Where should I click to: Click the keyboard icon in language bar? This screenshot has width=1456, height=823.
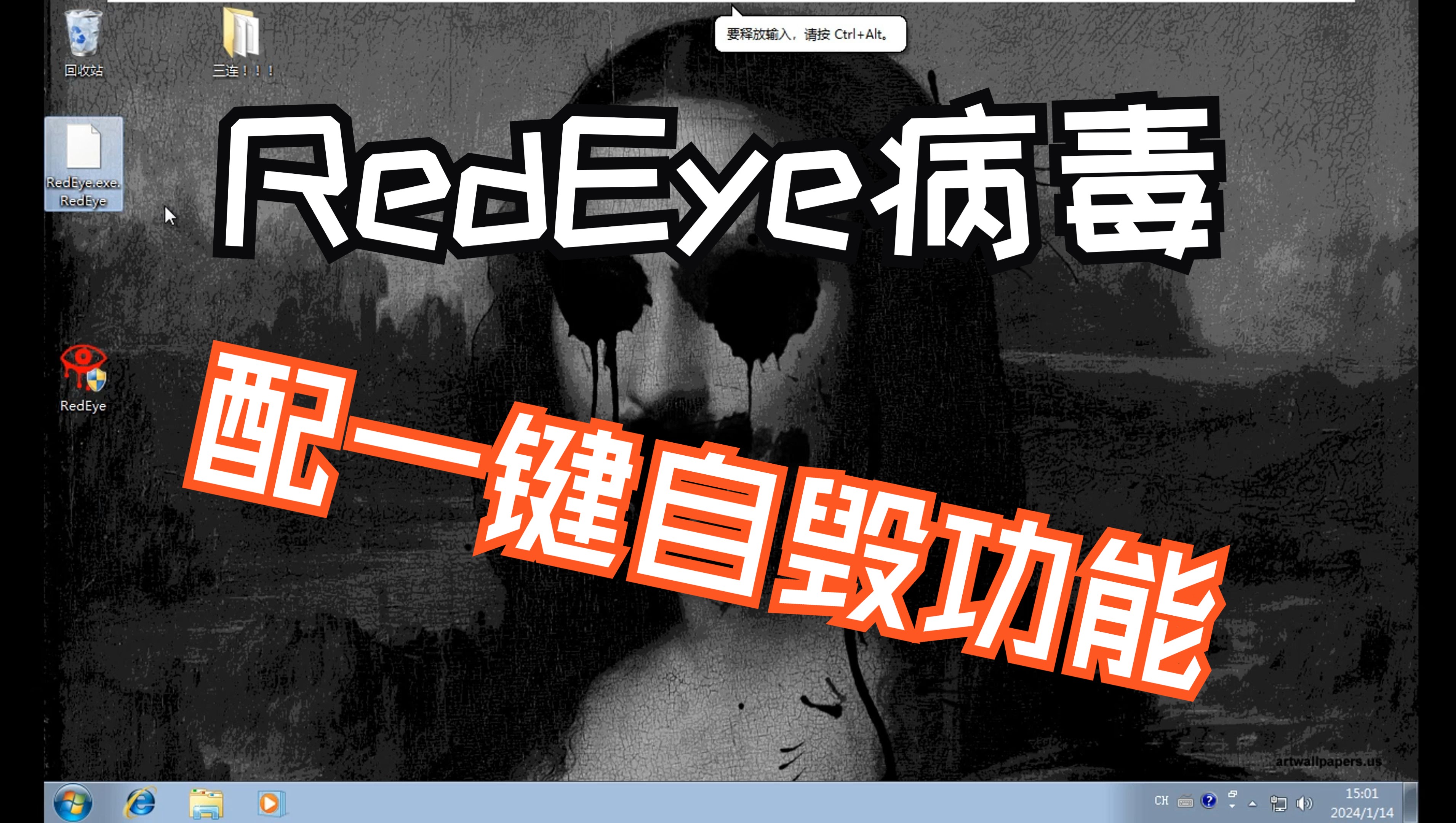[1185, 801]
